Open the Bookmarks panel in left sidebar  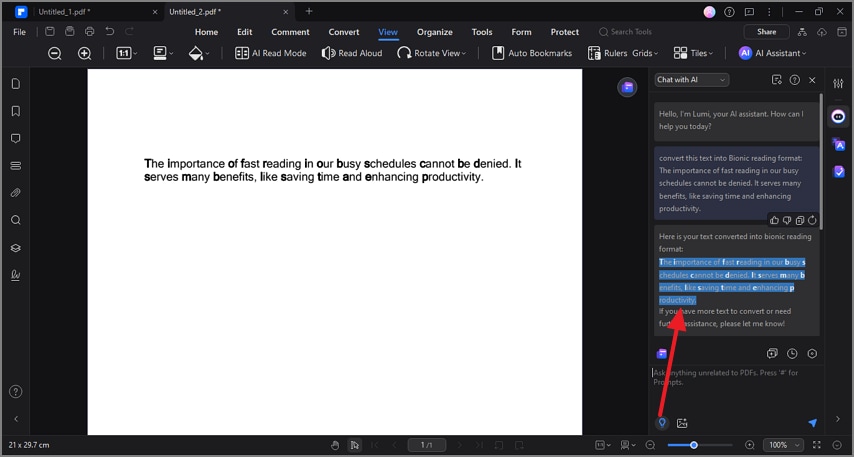point(16,111)
